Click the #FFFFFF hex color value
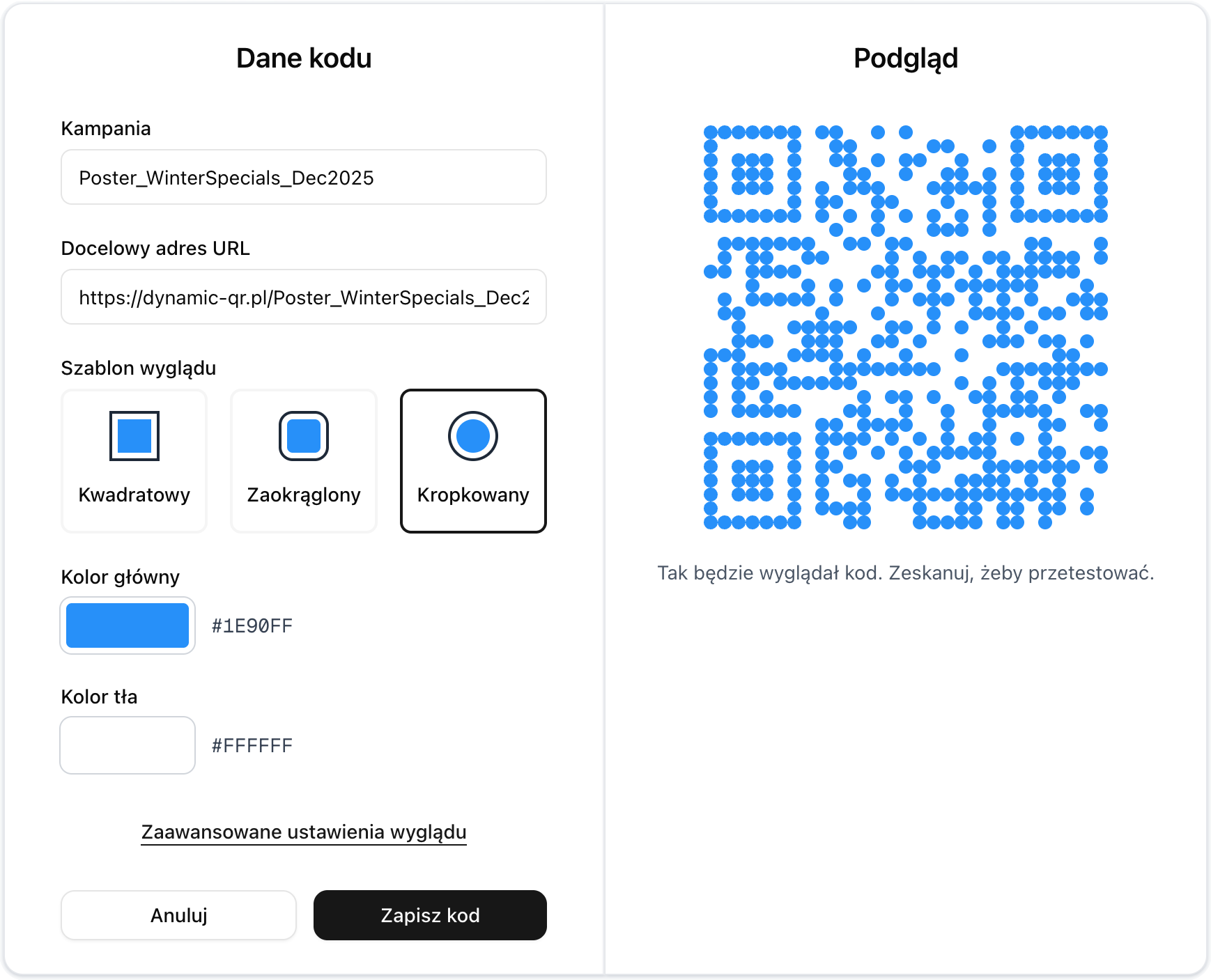Screen dimensions: 1211x980 (252, 745)
